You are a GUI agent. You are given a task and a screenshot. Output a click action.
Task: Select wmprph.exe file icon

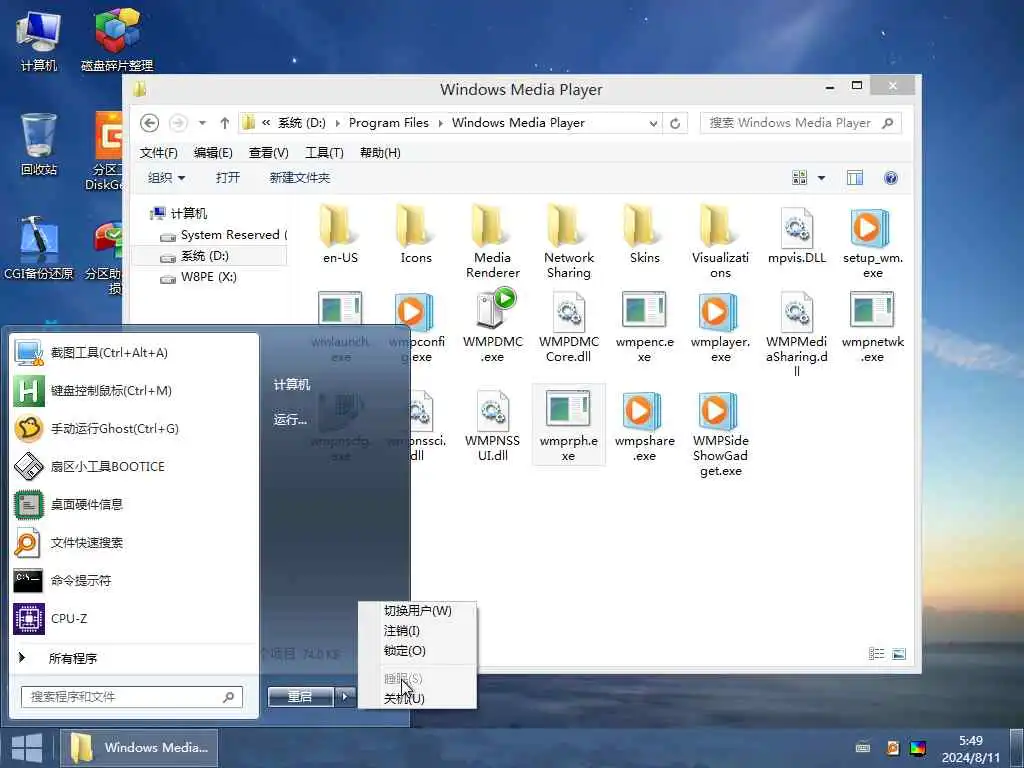[568, 409]
